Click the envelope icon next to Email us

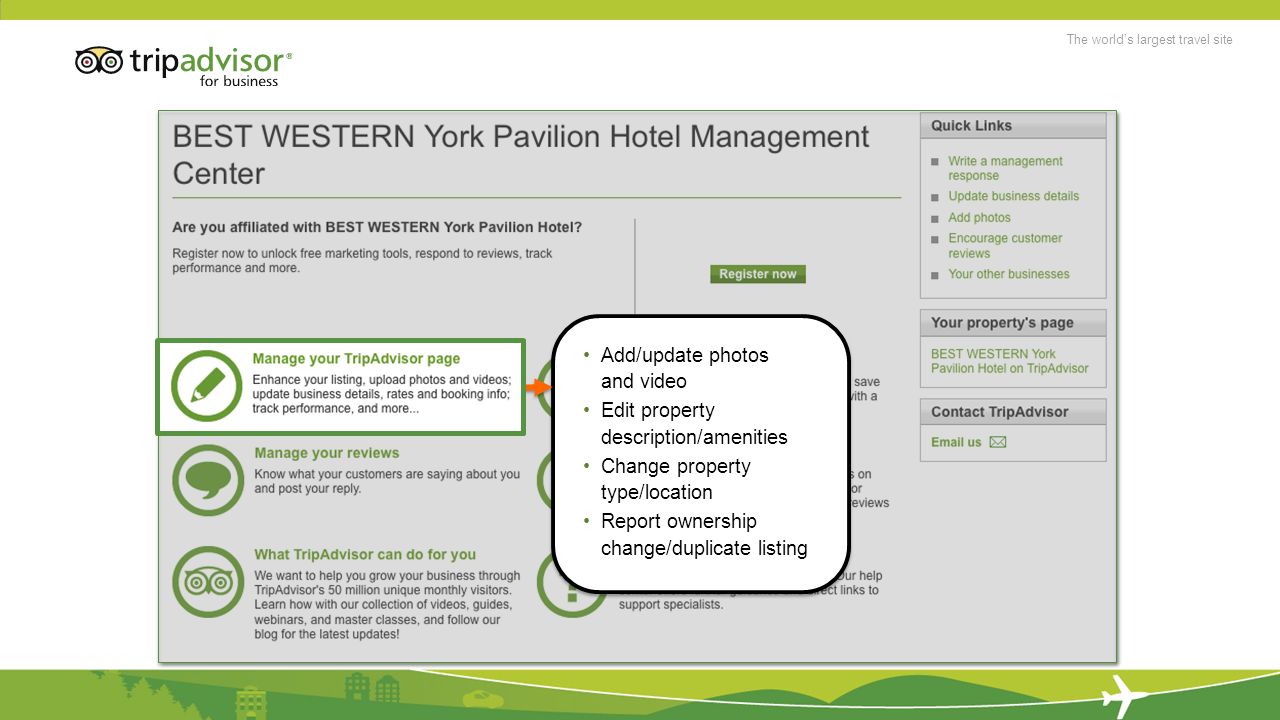coord(998,442)
